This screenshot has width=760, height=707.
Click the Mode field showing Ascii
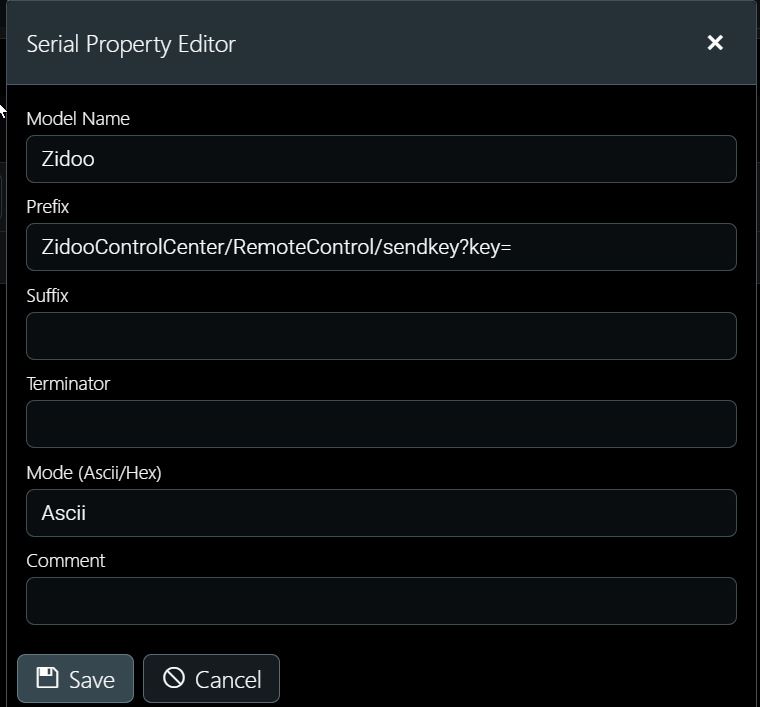(381, 513)
